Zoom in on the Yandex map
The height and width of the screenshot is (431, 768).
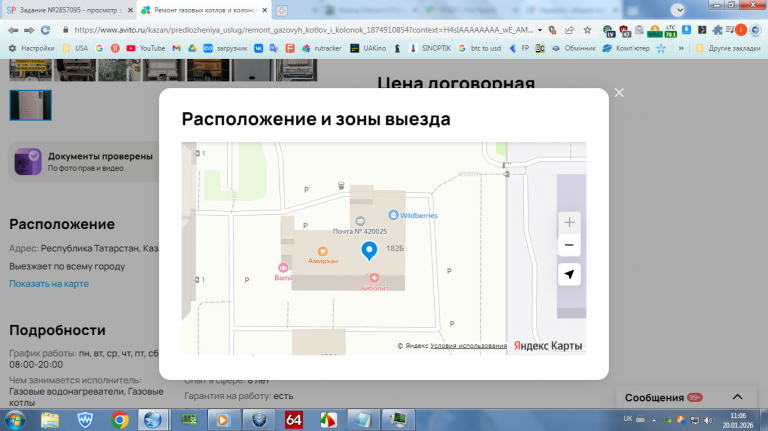coord(569,223)
